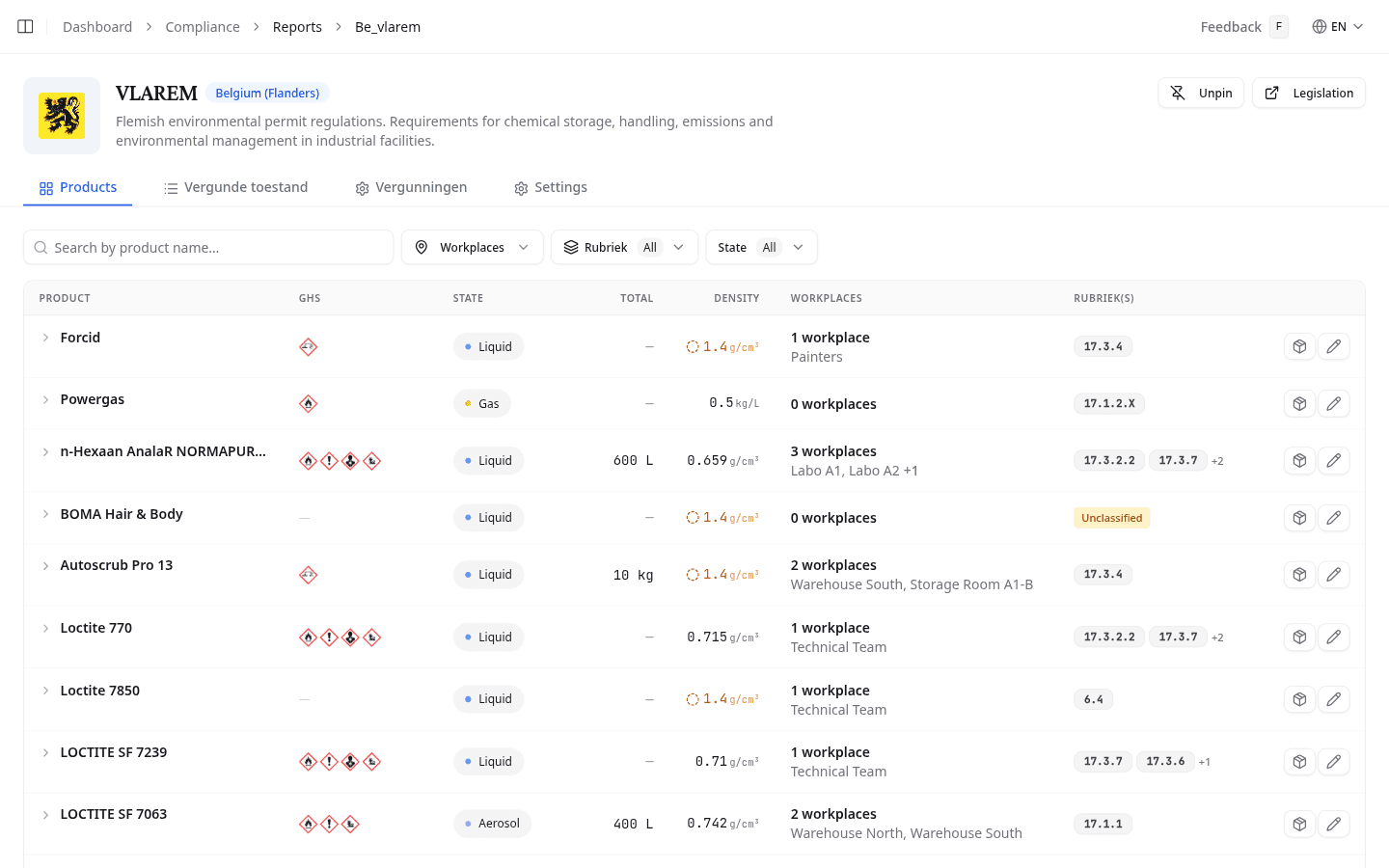Click the Aerosol state badge for LOCTITE SF 7063
This screenshot has height=868, width=1389.
point(492,824)
